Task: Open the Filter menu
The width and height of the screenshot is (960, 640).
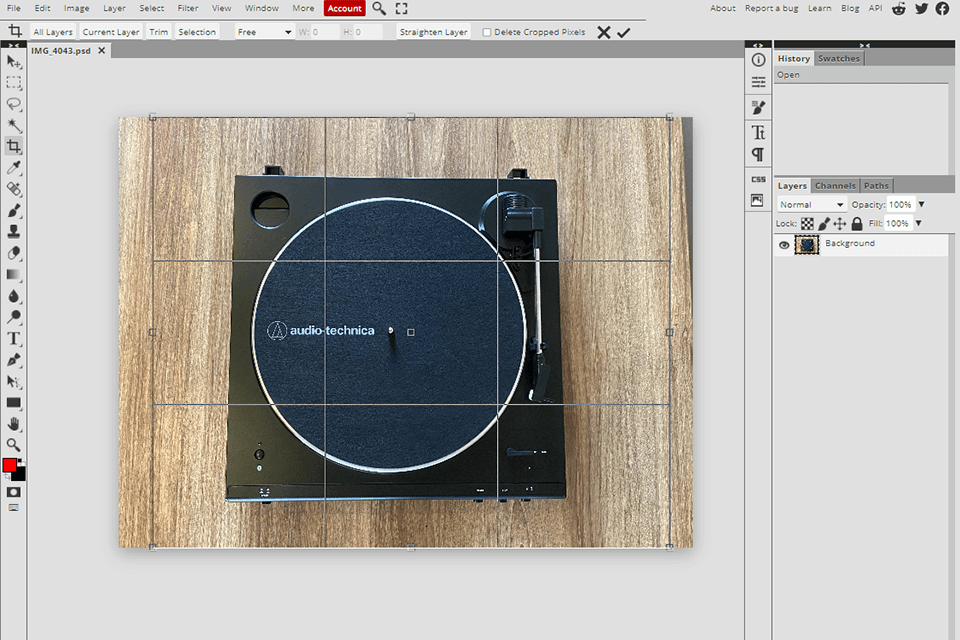Action: pos(188,8)
